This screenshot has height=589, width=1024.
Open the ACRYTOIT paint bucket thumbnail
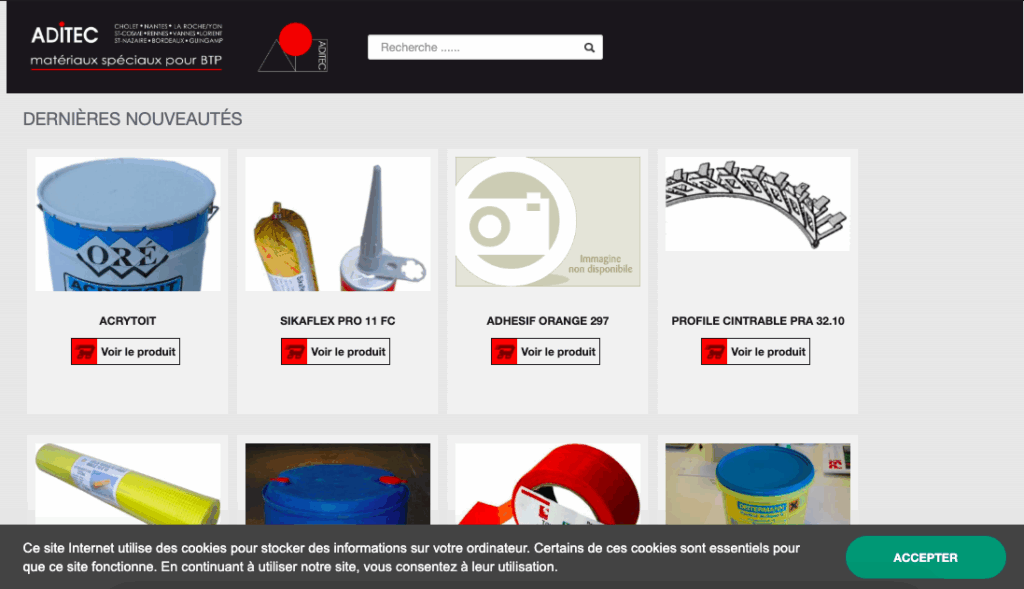[x=127, y=224]
